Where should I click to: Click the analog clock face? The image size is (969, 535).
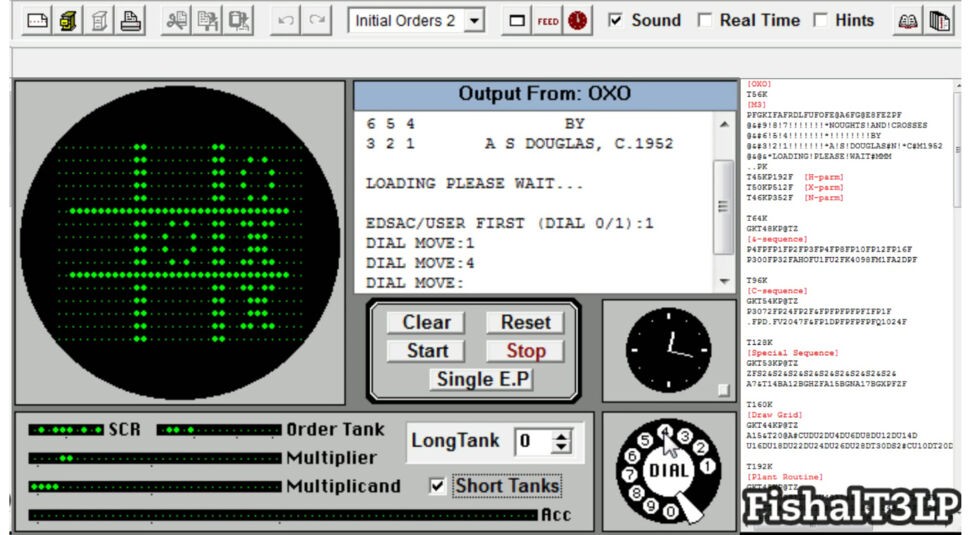click(668, 350)
